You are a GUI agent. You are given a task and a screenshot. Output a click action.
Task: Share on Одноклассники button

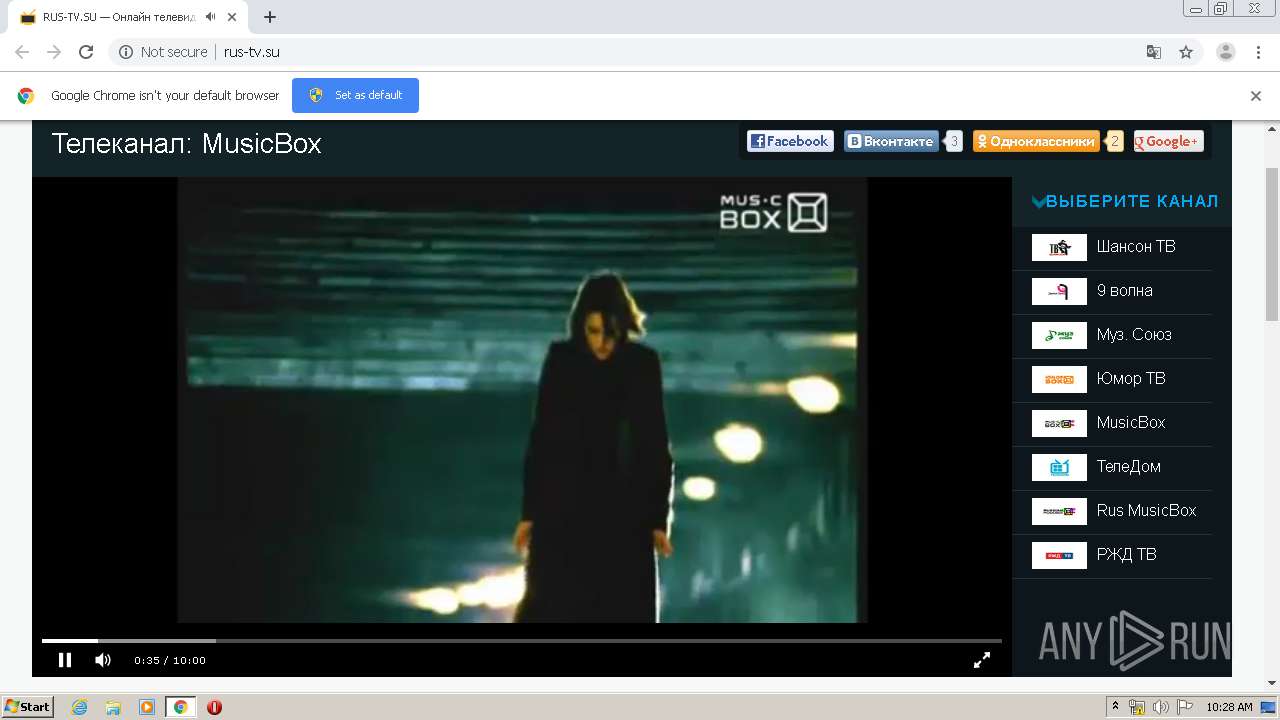1036,142
